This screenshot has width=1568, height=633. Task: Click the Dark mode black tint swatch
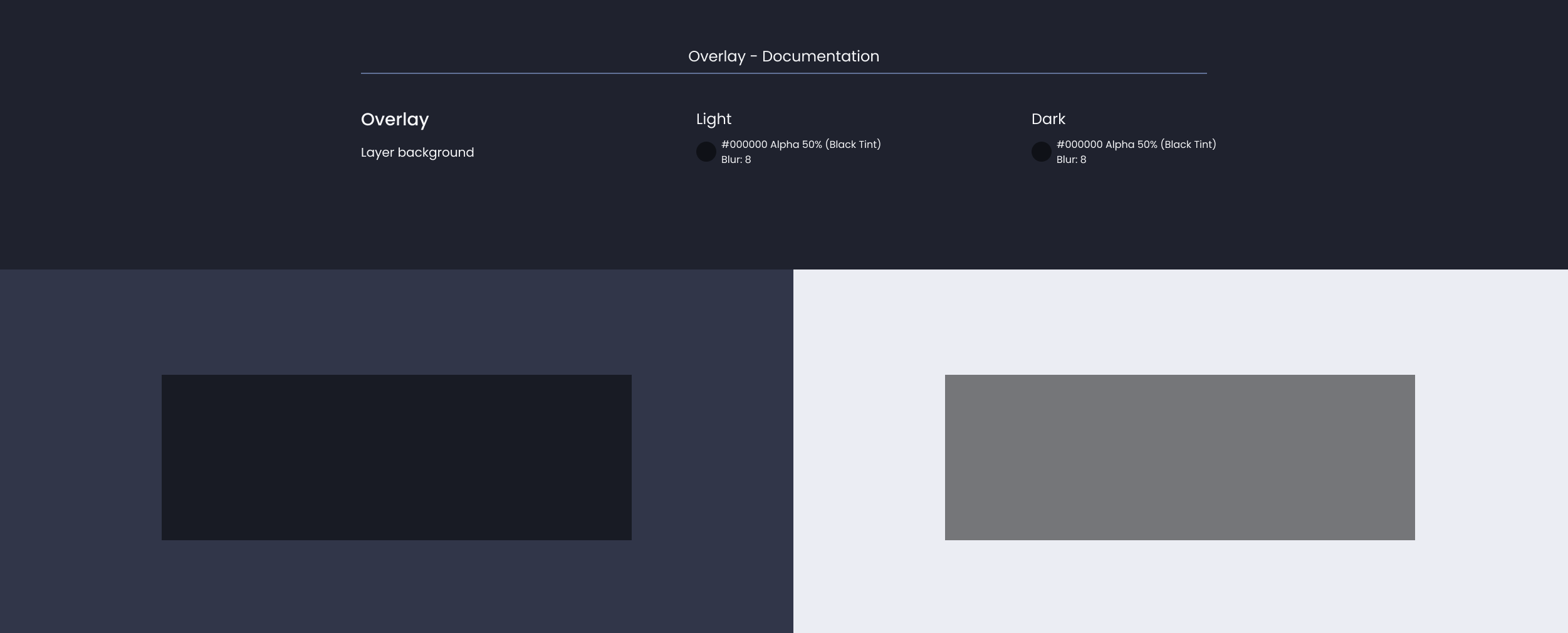pyautogui.click(x=1041, y=152)
